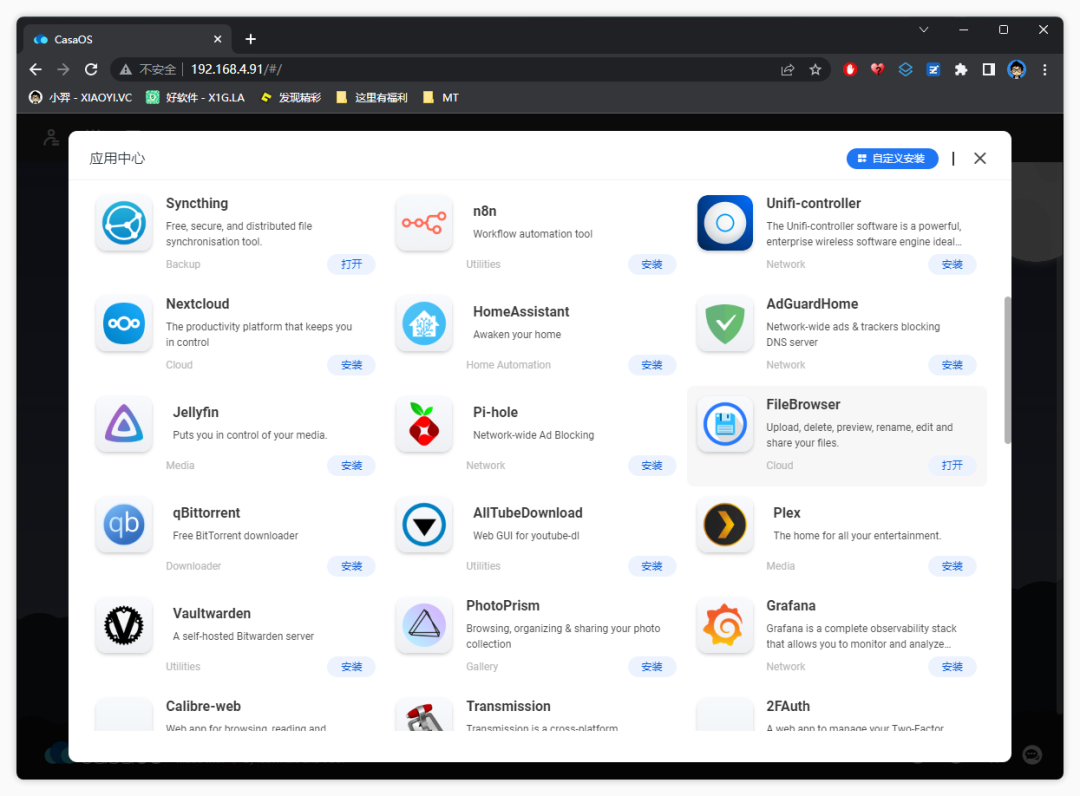This screenshot has height=796, width=1080.
Task: Click the app list vertical scrollbar
Action: click(x=1006, y=370)
